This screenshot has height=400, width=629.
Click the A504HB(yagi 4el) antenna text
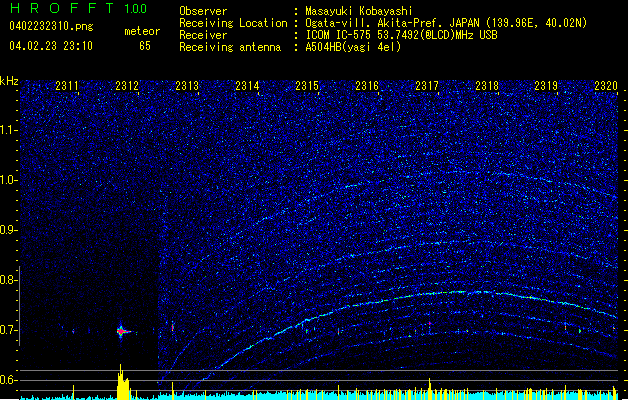point(353,47)
